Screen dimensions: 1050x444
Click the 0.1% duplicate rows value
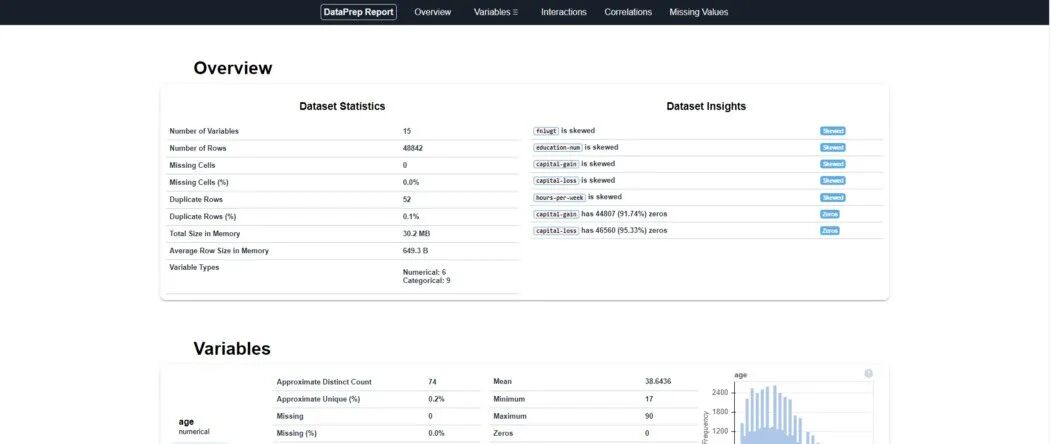[410, 217]
